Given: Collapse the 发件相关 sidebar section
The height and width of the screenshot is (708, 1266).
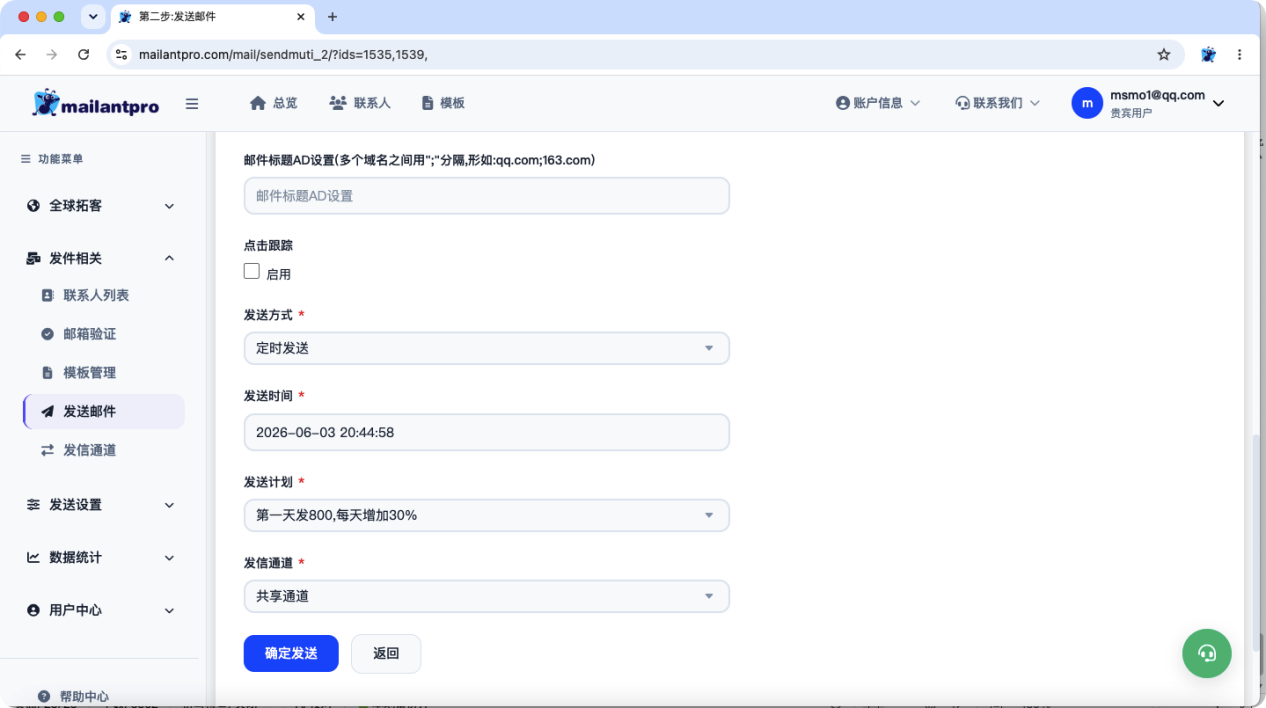Looking at the screenshot, I should click(169, 258).
